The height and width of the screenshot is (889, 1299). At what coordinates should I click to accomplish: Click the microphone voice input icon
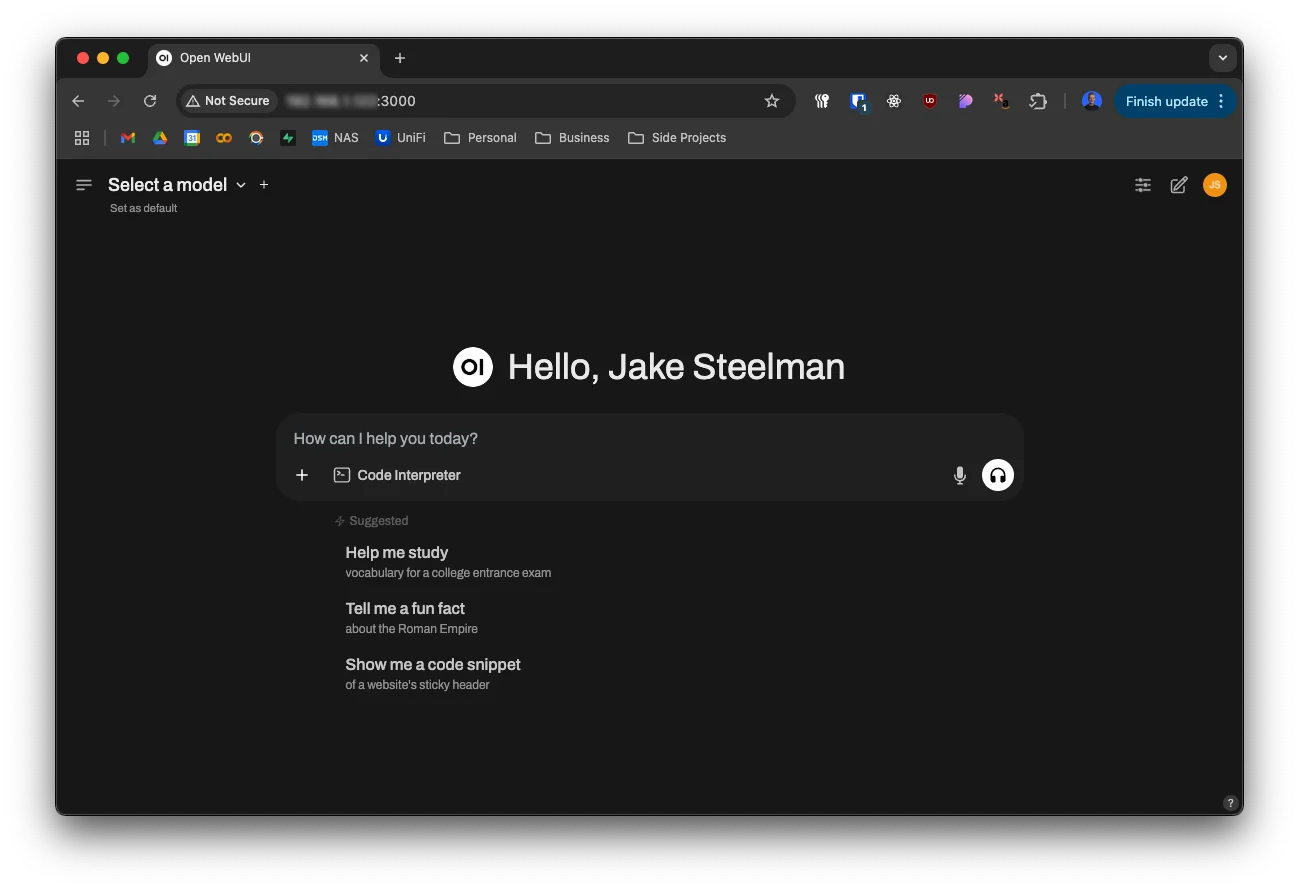point(960,476)
